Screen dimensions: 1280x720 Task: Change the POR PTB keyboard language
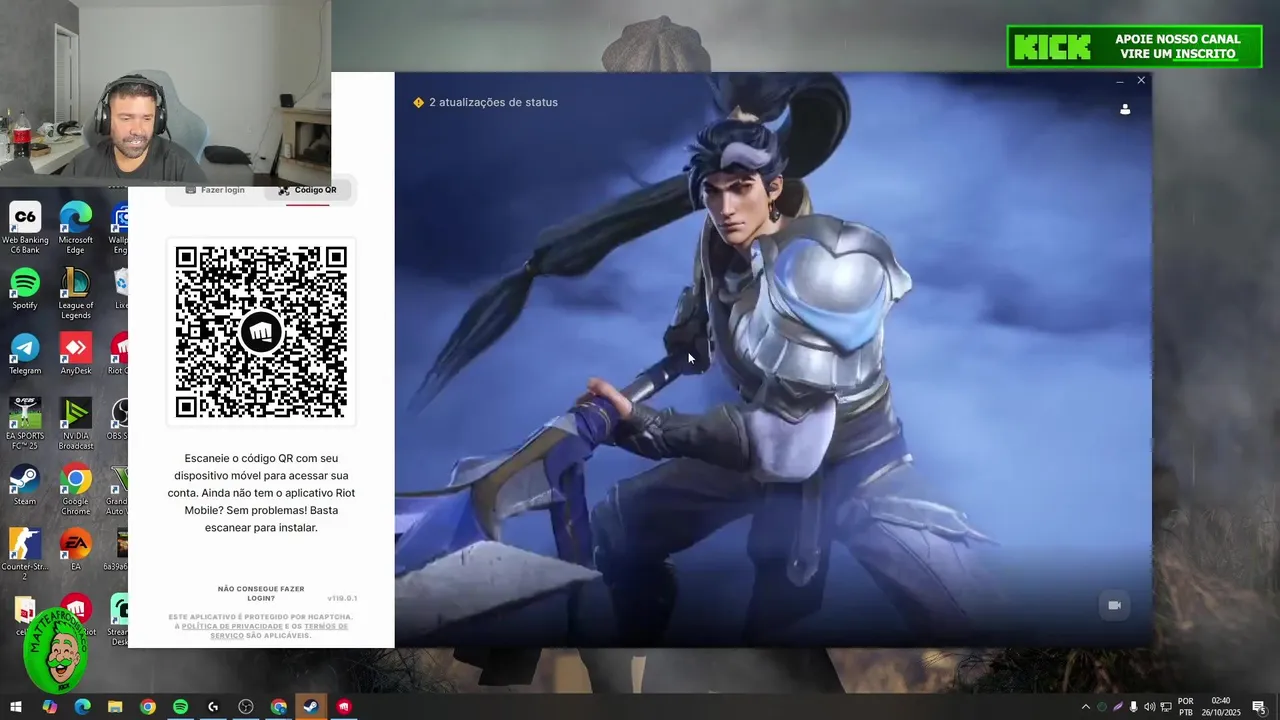(1186, 707)
